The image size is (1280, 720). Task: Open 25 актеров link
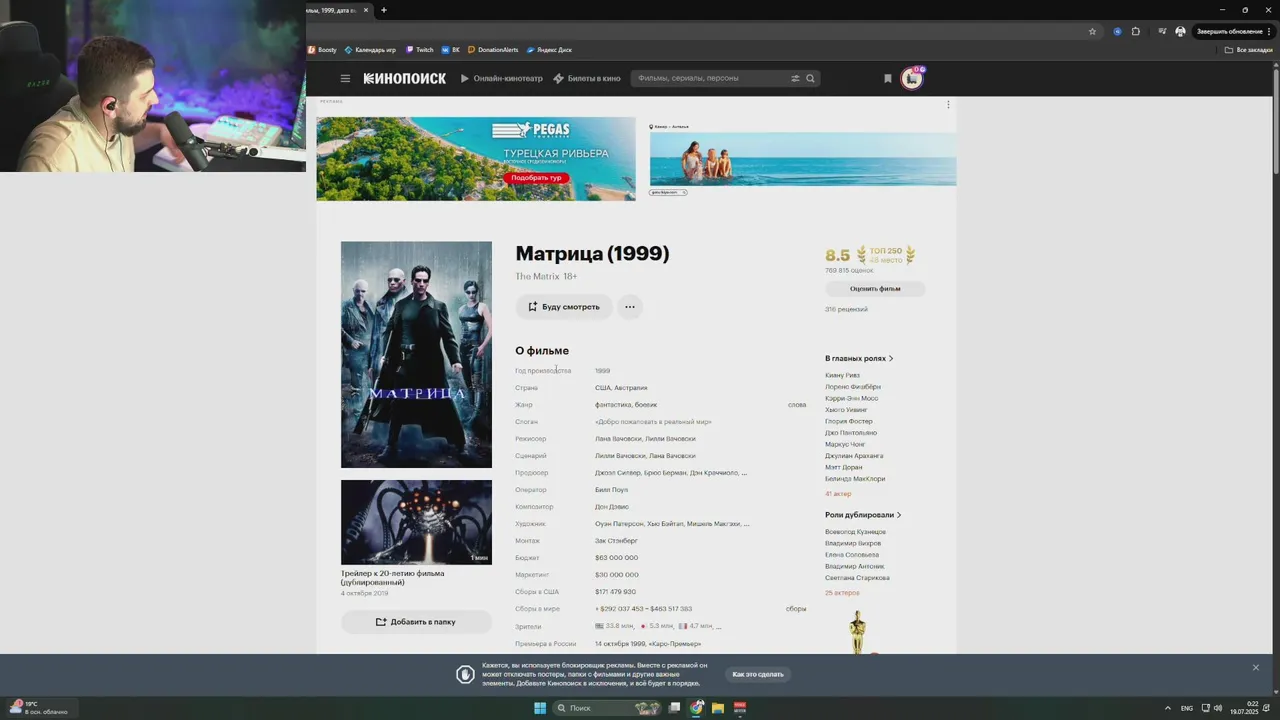842,593
